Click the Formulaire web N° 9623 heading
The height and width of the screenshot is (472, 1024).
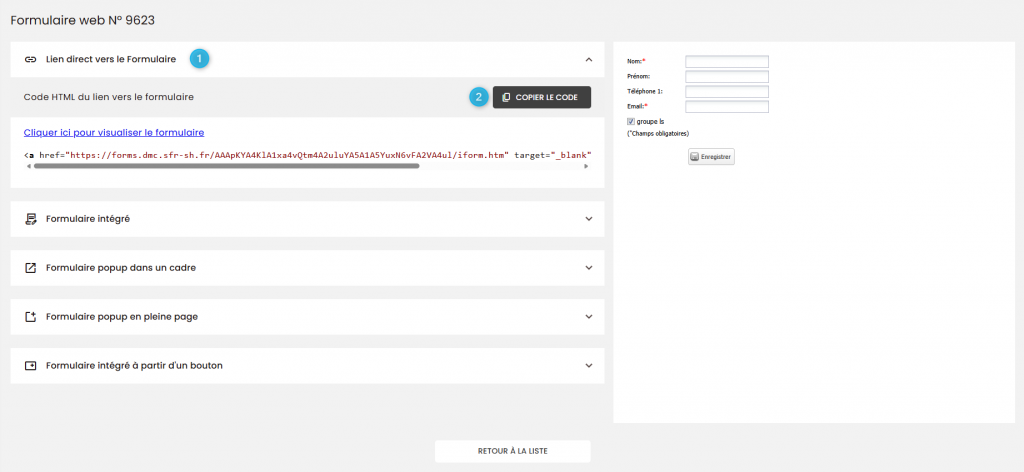click(82, 20)
